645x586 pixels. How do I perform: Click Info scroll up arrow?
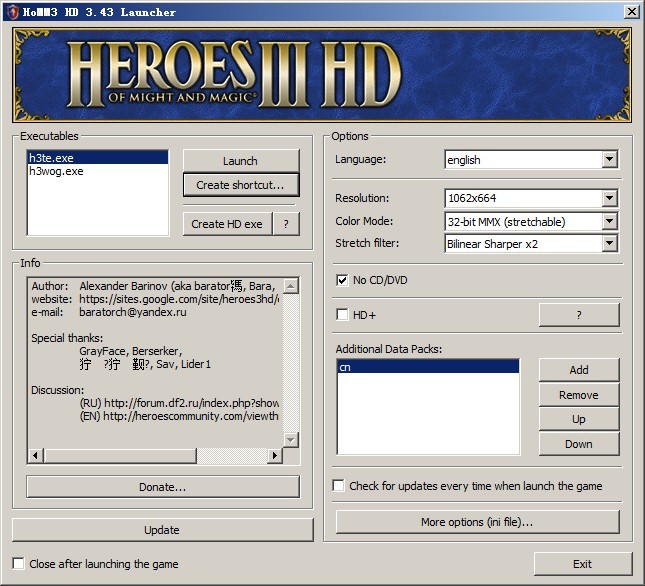(291, 286)
